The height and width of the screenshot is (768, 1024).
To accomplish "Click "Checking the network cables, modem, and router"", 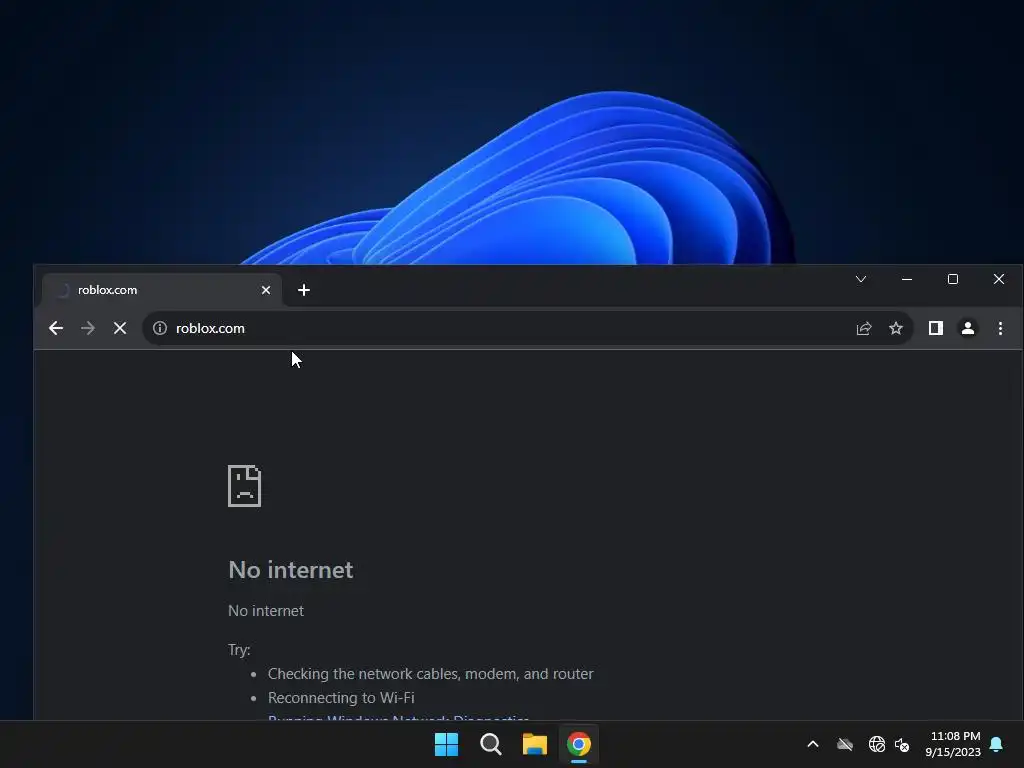I will (430, 674).
